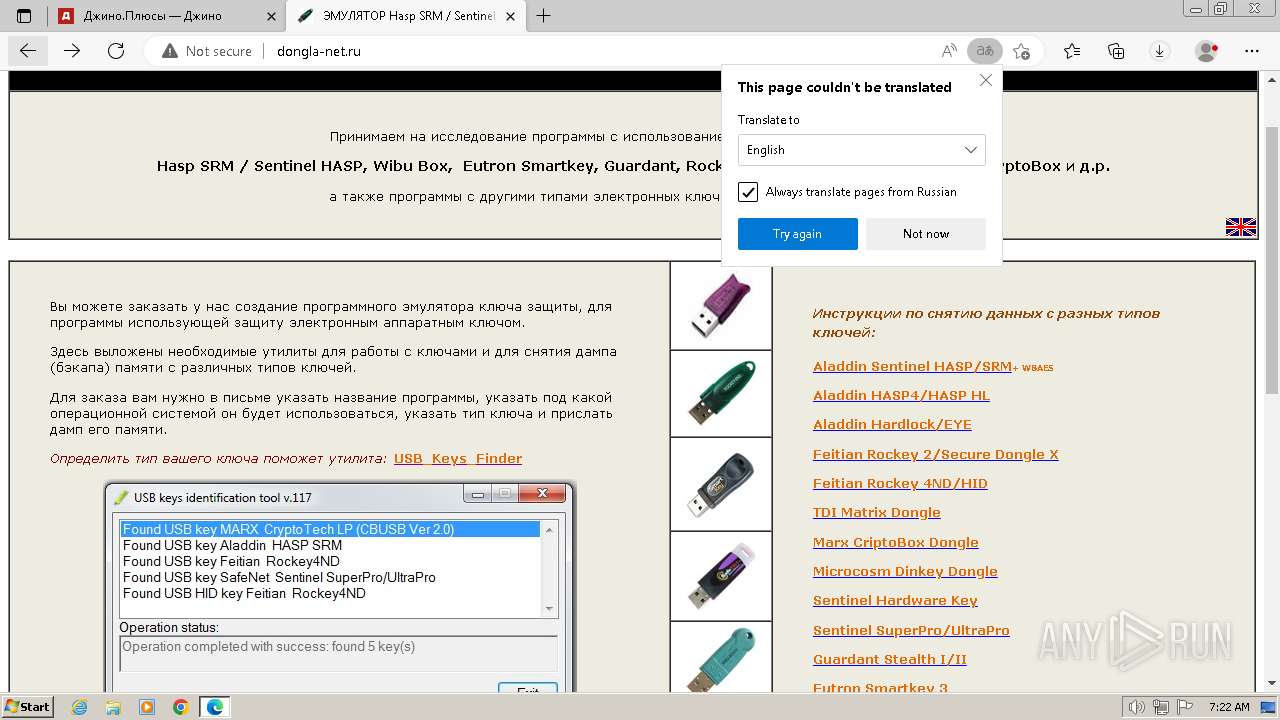
Task: Open Aladdin Sentinel HASP/SRM link
Action: [x=912, y=367]
